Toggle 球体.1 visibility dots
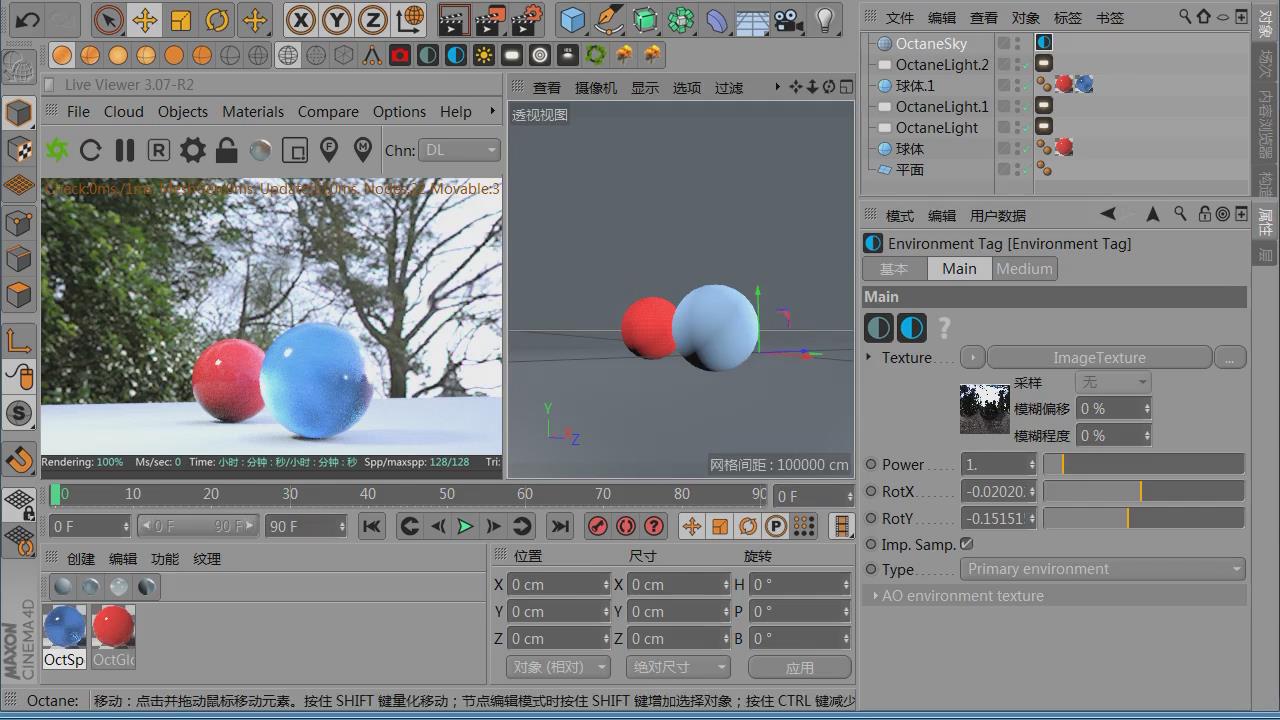The height and width of the screenshot is (720, 1280). coord(1017,85)
